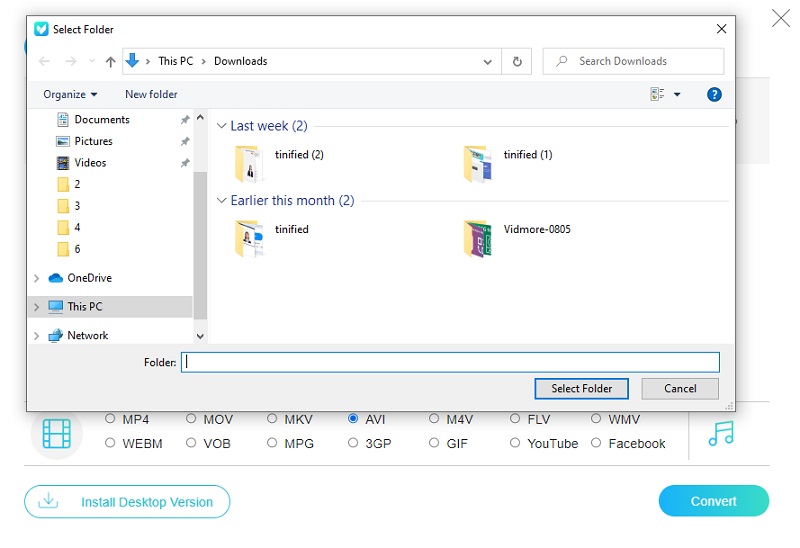Click the Folder name text field

click(x=450, y=362)
